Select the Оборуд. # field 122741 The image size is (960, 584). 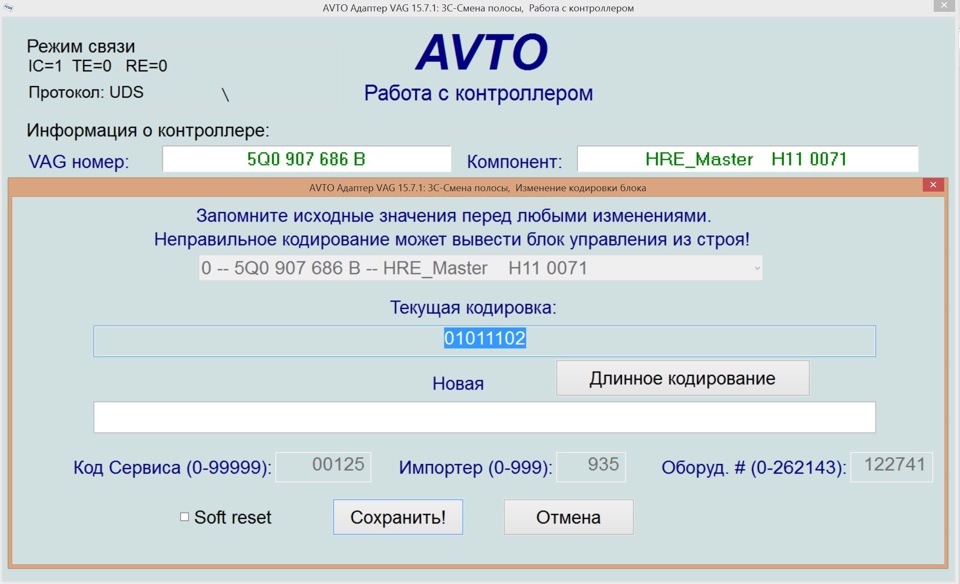891,467
